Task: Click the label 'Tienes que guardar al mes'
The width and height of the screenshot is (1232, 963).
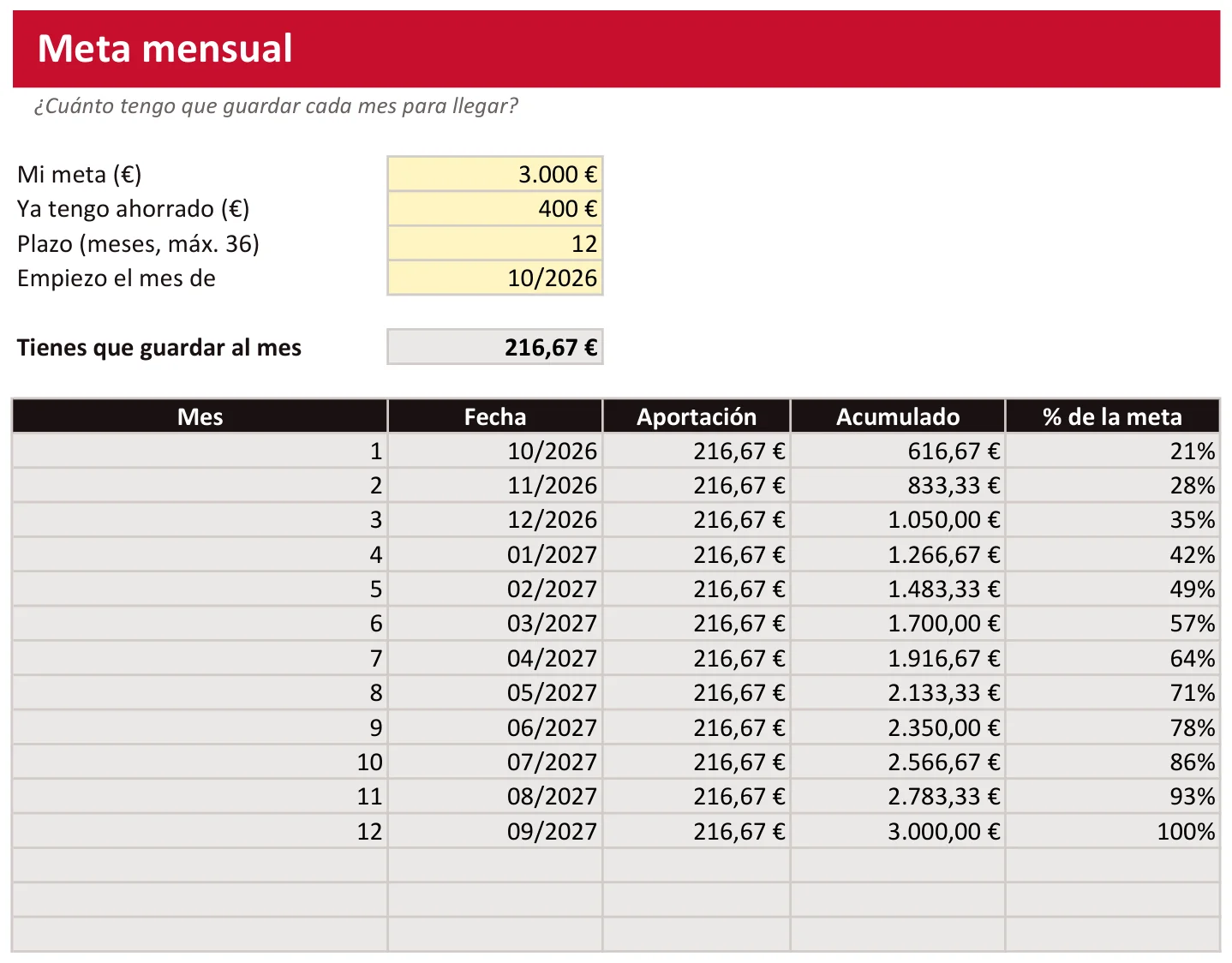Action: [x=159, y=347]
